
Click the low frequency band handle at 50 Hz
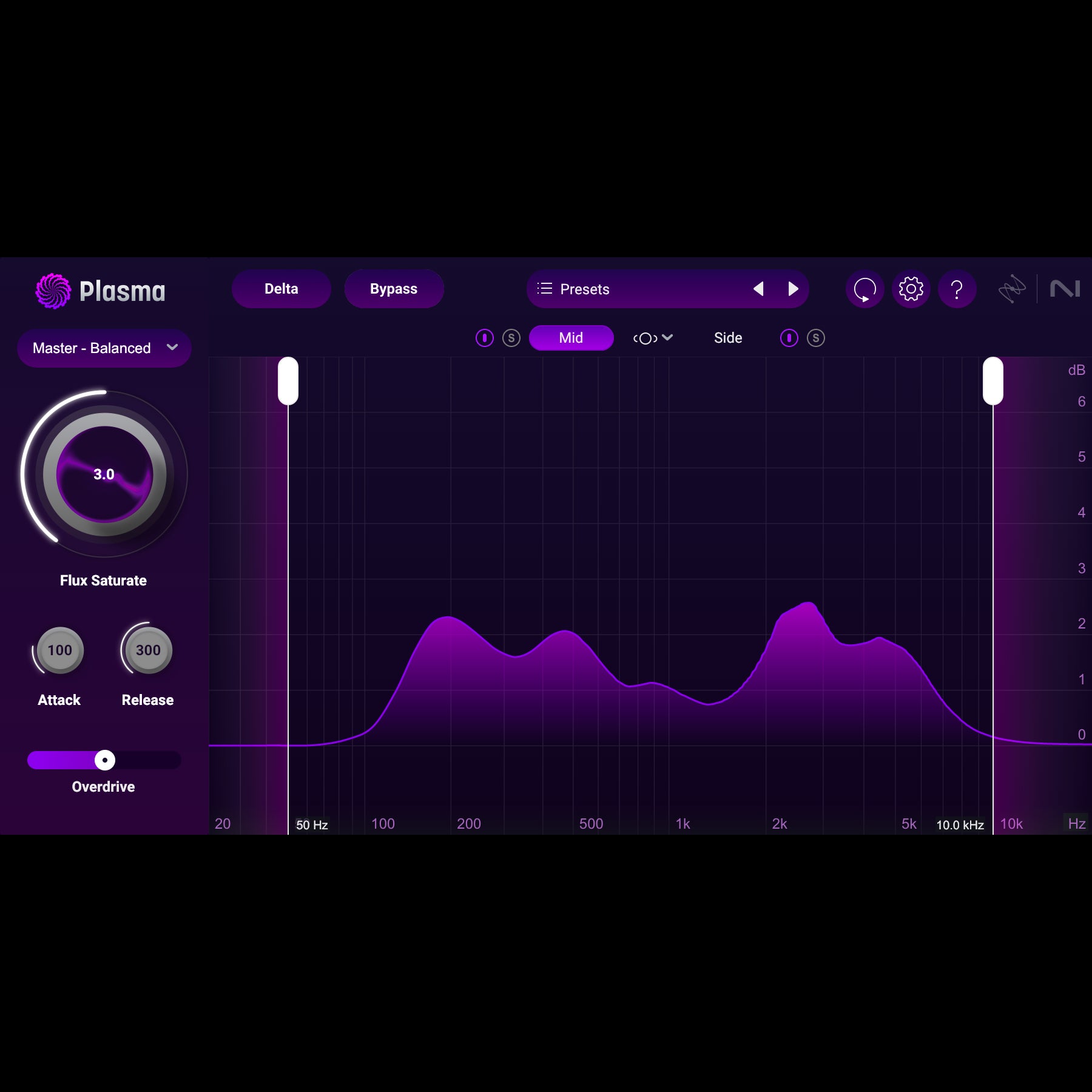pos(288,381)
